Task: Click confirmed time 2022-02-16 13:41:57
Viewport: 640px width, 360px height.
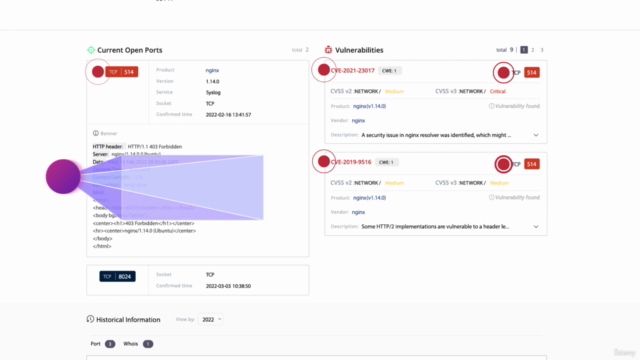Action: (x=228, y=115)
